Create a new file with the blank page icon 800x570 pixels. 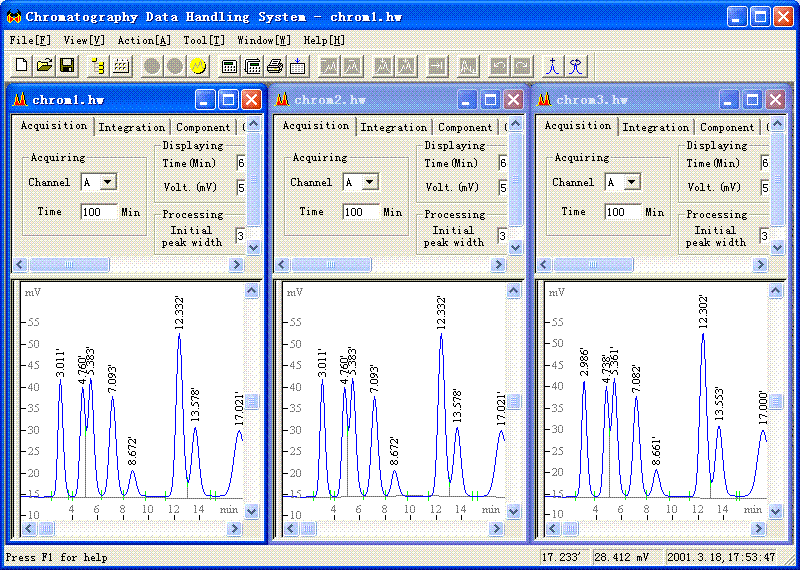(x=22, y=65)
